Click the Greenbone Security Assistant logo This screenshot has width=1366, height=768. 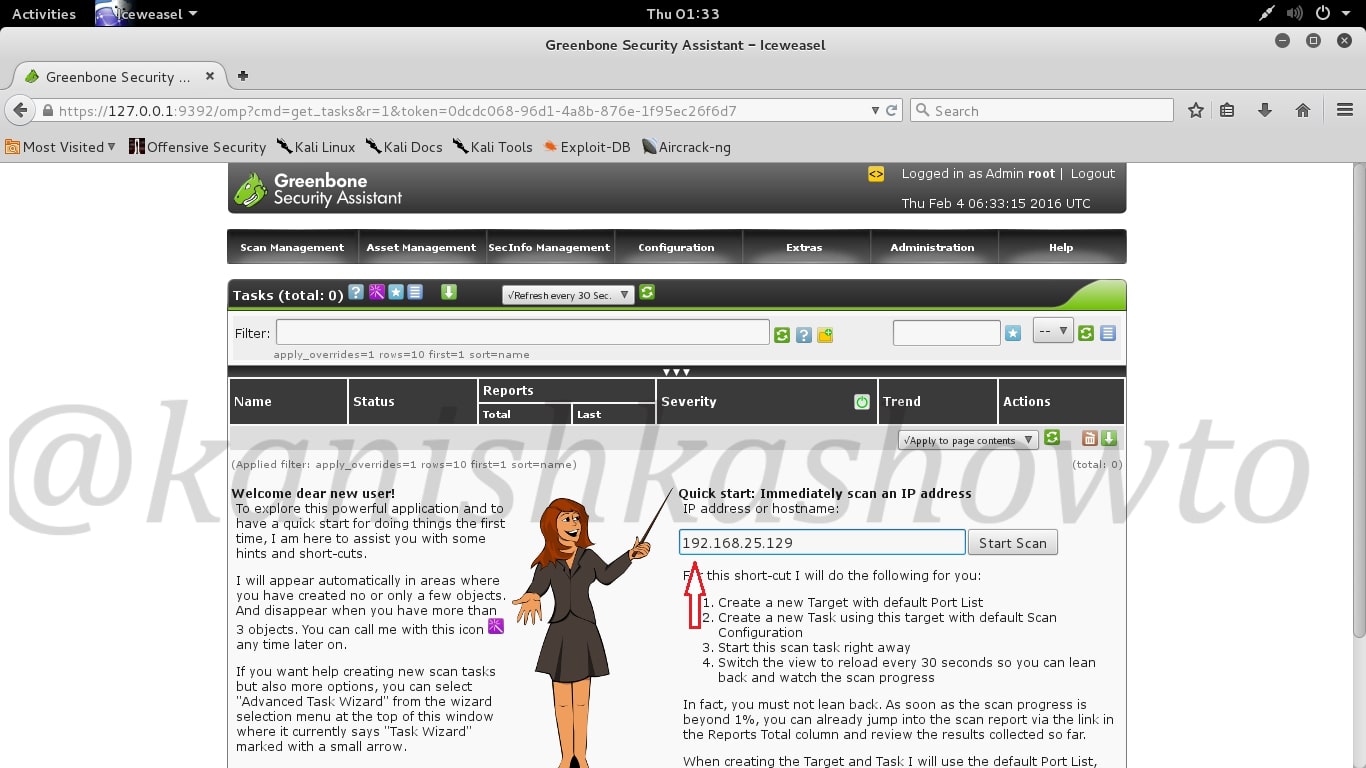point(318,189)
